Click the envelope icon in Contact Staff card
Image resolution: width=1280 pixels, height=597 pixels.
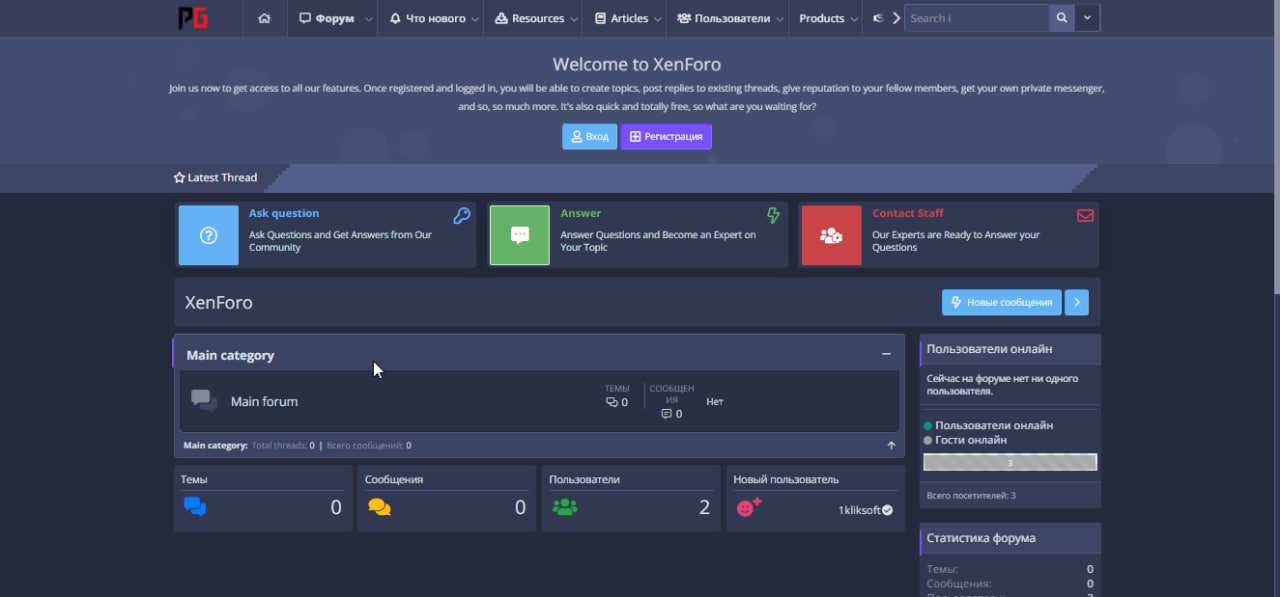point(1085,215)
